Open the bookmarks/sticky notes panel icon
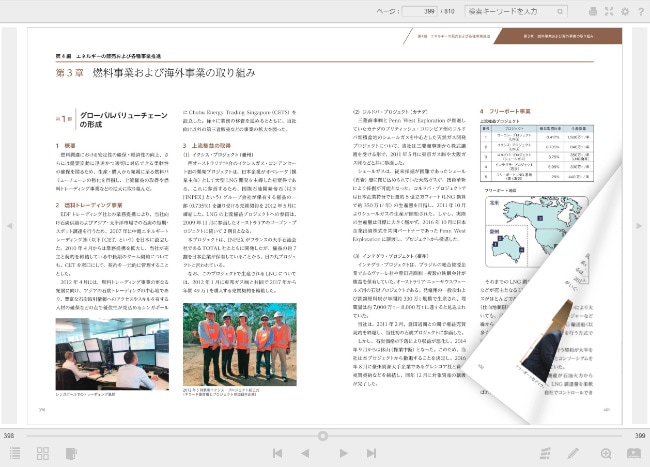 70,453
